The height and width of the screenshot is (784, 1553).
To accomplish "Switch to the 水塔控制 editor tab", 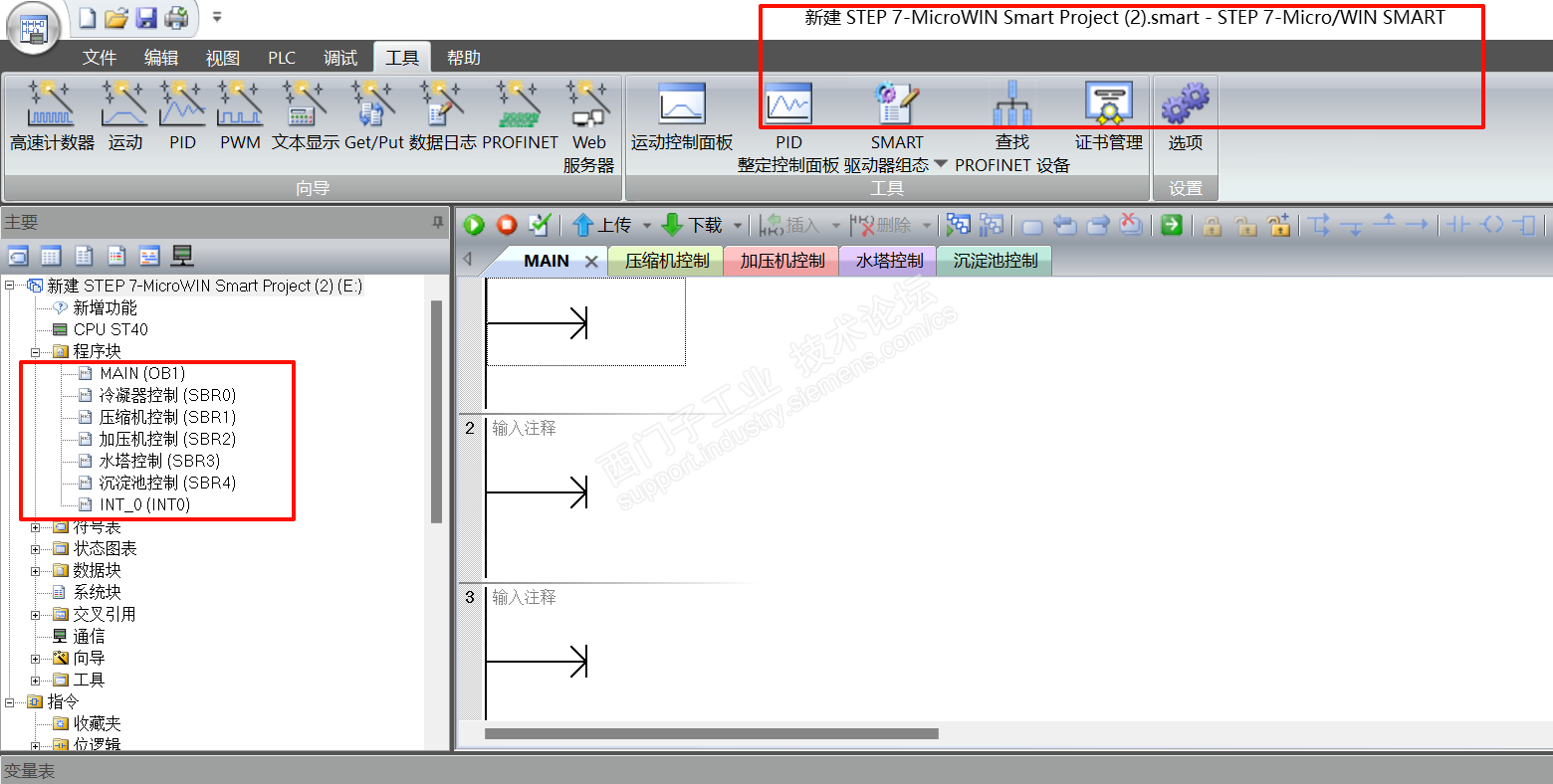I will pos(889,261).
